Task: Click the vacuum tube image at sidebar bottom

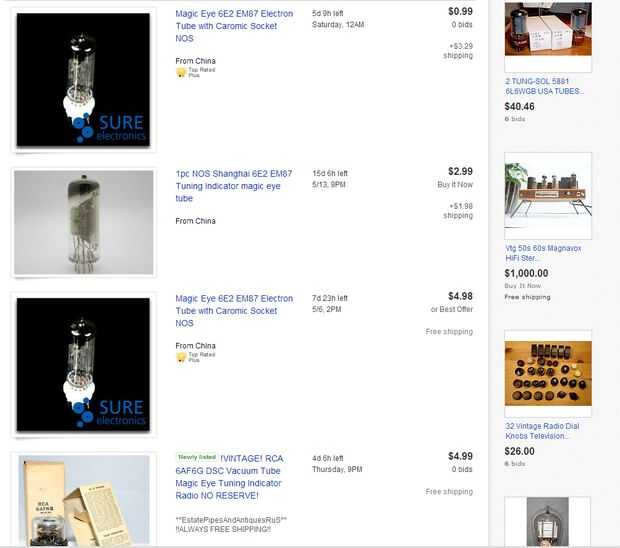Action: pos(548,522)
